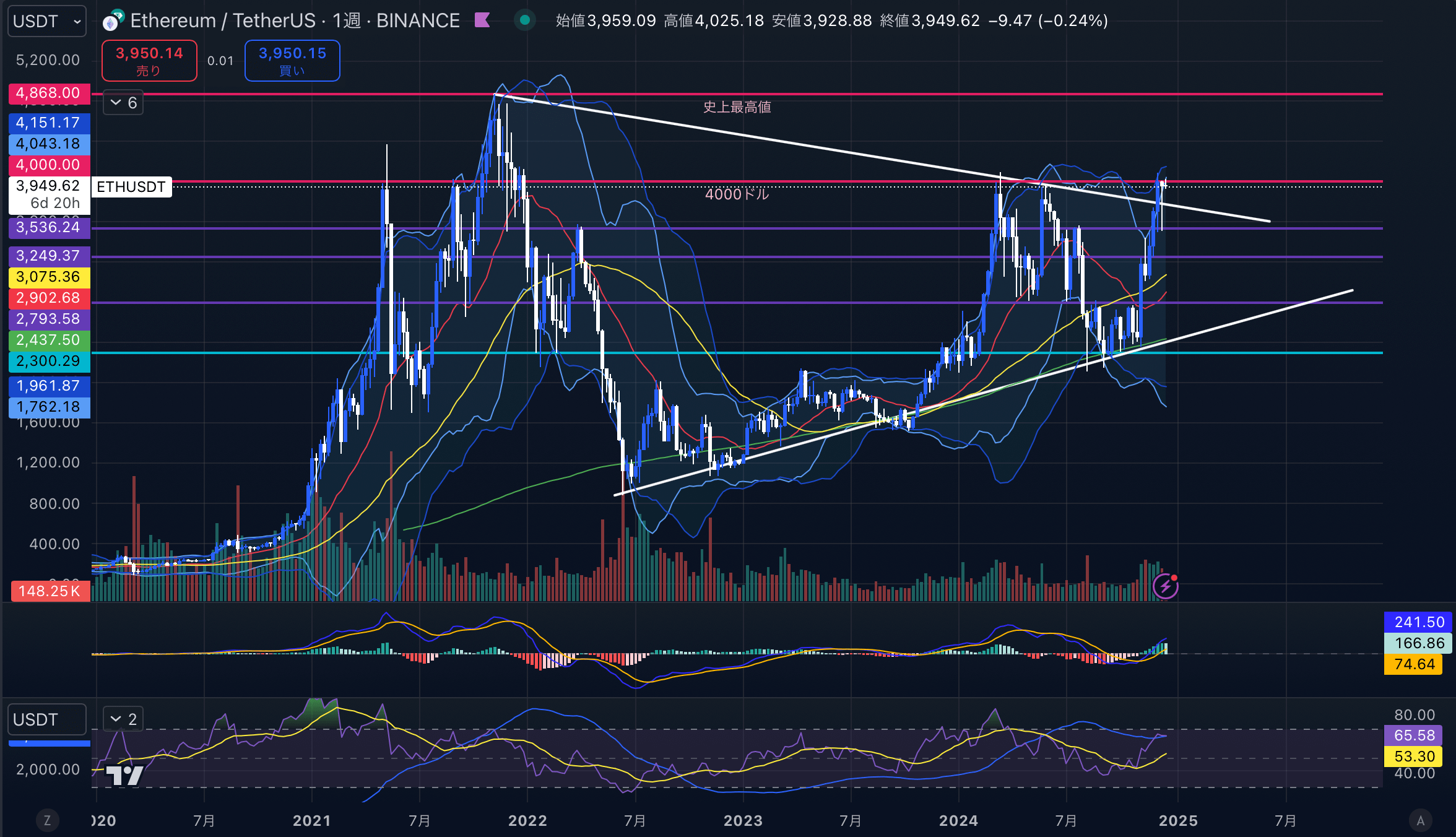Click the A auto-scale button
Viewport: 1456px width, 837px height.
click(x=1421, y=821)
